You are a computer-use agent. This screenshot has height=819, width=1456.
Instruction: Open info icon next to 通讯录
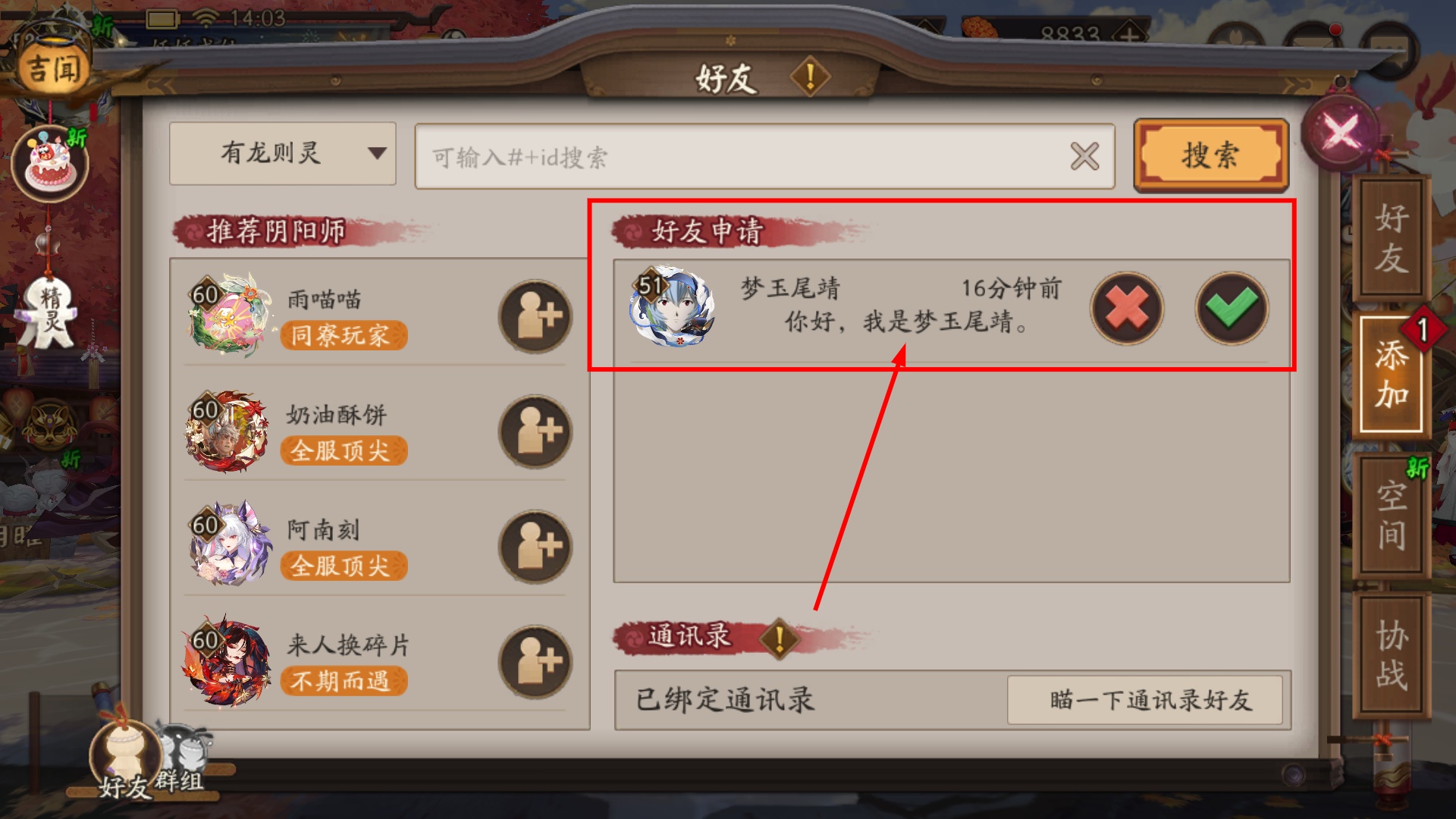(779, 639)
